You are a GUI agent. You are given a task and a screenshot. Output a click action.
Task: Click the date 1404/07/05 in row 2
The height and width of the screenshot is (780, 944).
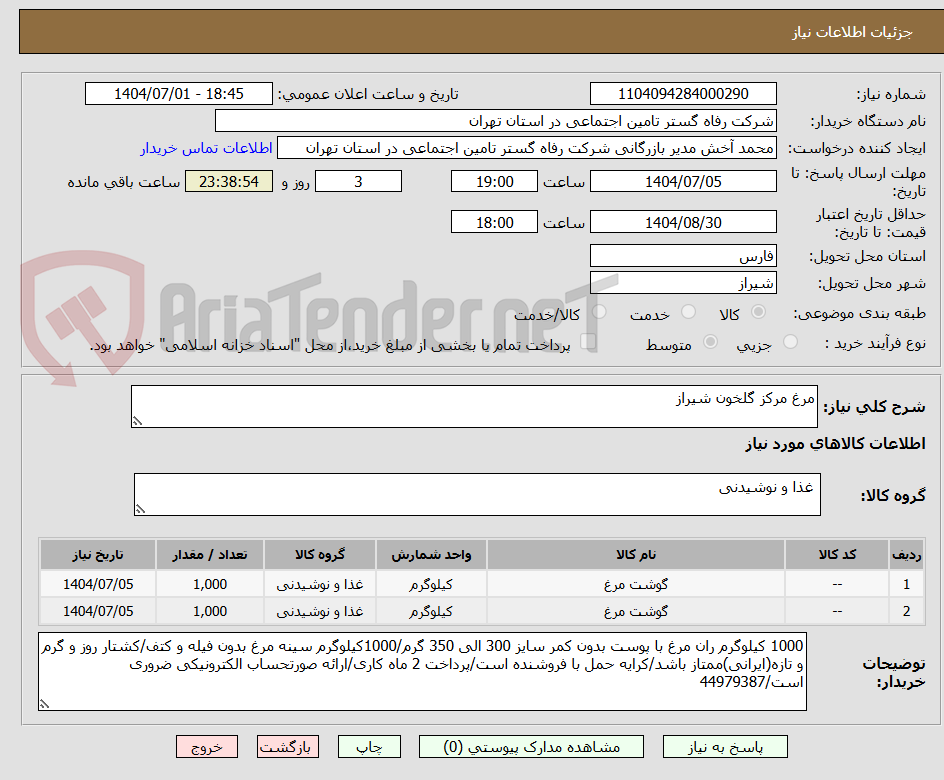[98, 611]
